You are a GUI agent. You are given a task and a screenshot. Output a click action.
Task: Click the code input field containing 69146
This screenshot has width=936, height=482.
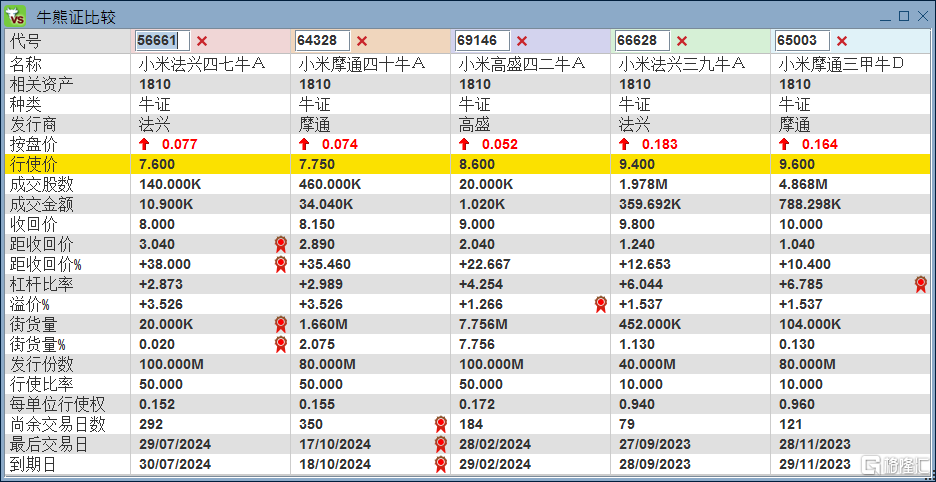[x=482, y=41]
